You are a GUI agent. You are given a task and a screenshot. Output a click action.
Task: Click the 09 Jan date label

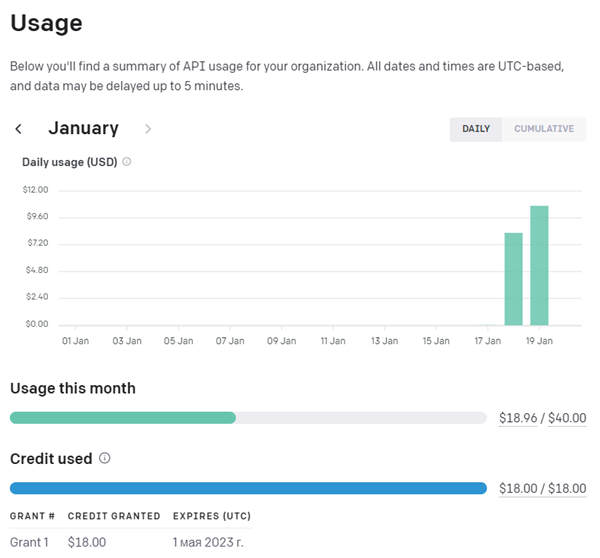point(282,341)
